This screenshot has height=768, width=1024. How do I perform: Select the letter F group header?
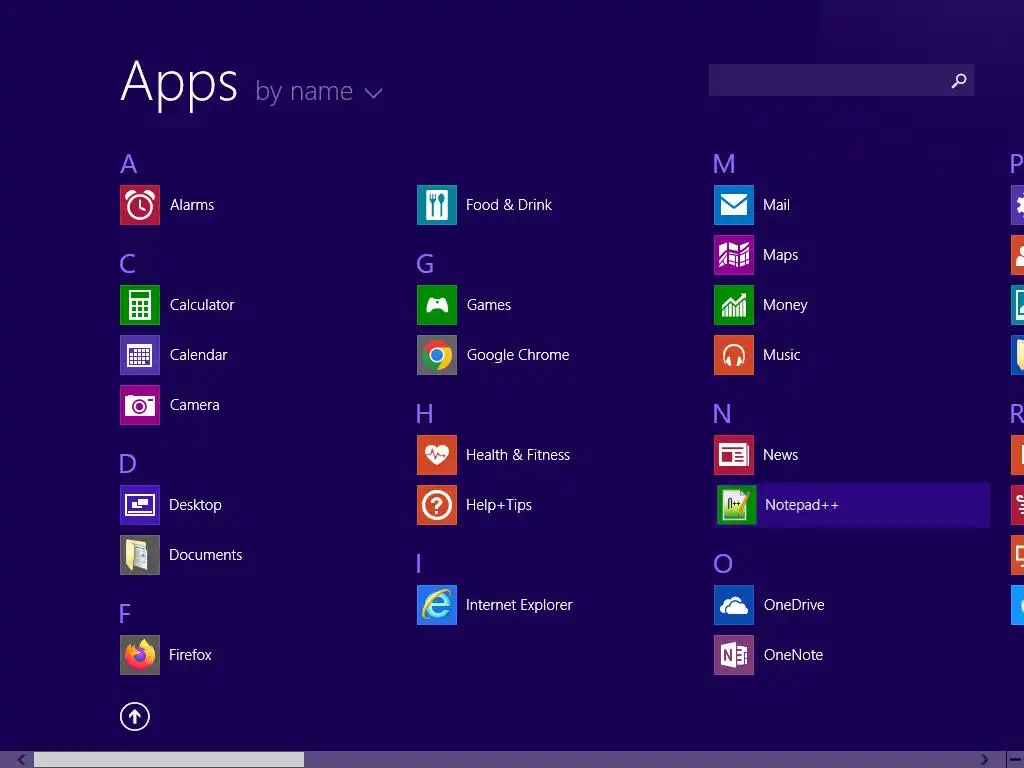pos(125,614)
